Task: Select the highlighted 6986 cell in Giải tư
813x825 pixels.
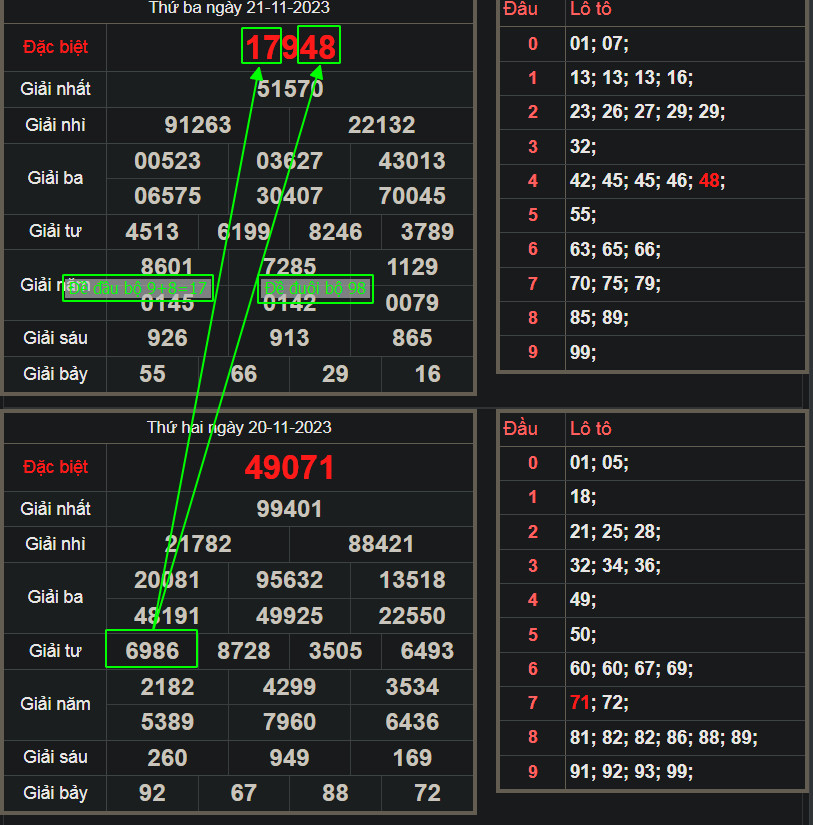Action: (x=152, y=650)
